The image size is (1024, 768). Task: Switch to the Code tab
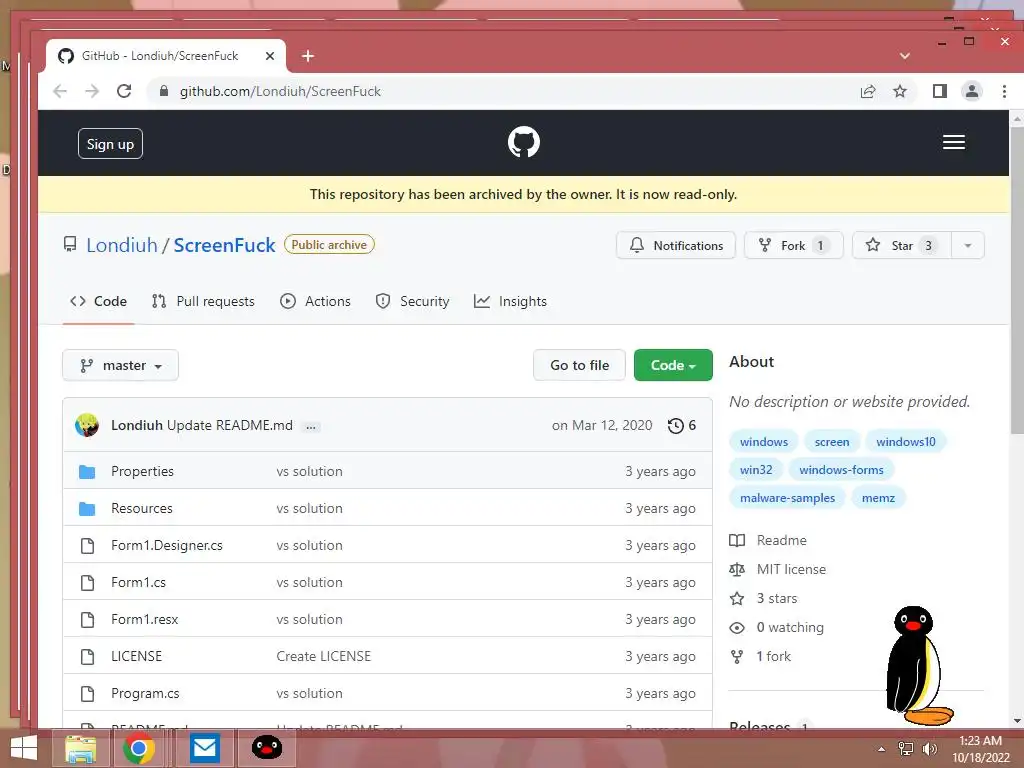pyautogui.click(x=99, y=301)
